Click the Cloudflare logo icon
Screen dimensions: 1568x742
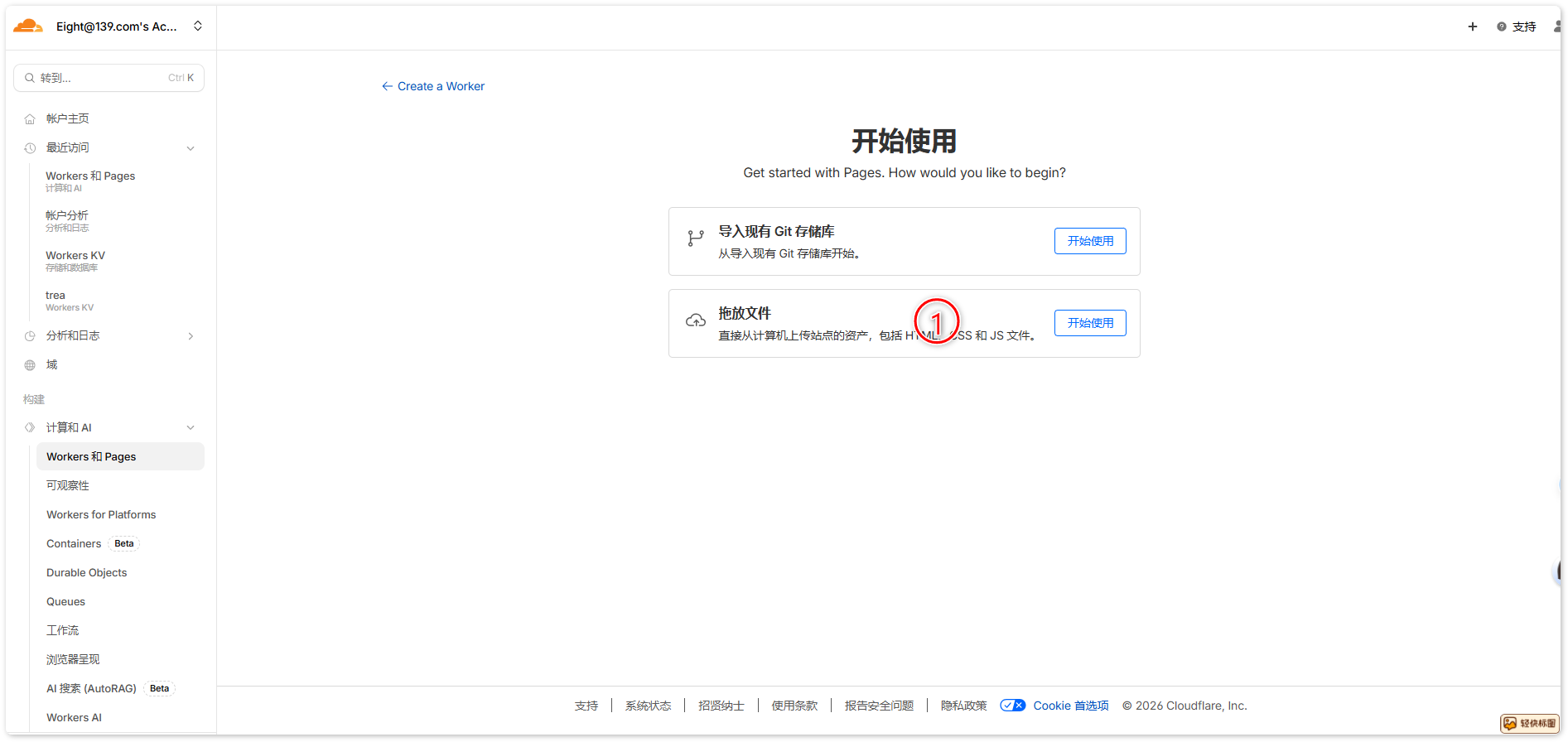point(28,26)
